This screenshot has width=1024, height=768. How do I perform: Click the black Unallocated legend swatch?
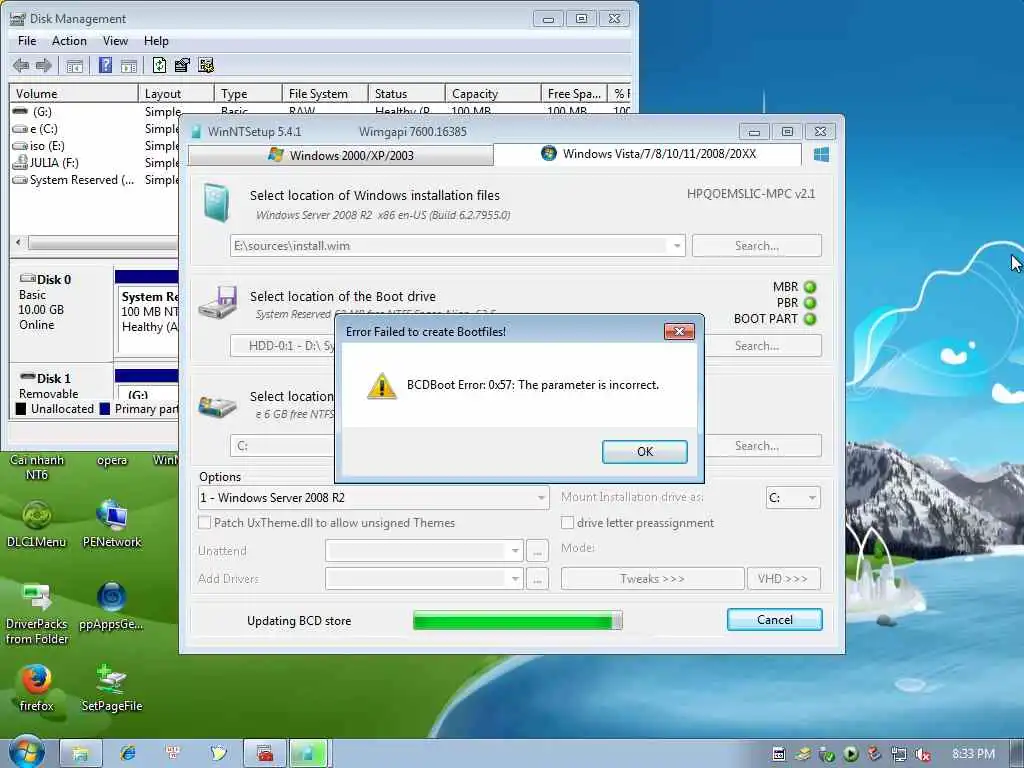click(21, 409)
